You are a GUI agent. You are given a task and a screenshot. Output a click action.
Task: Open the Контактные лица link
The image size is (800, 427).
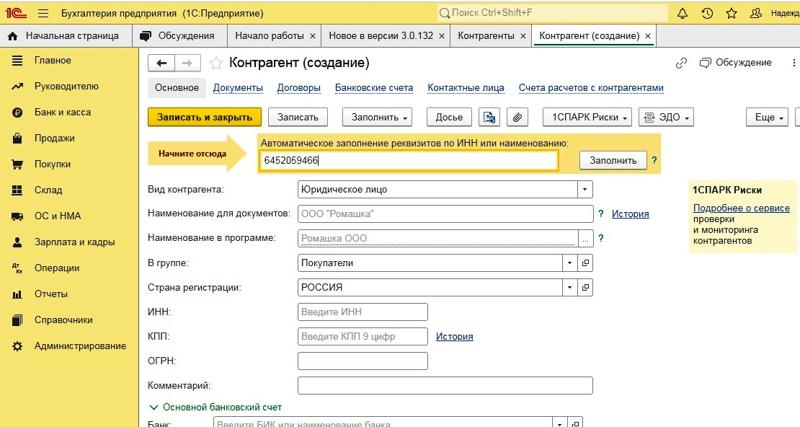point(466,88)
